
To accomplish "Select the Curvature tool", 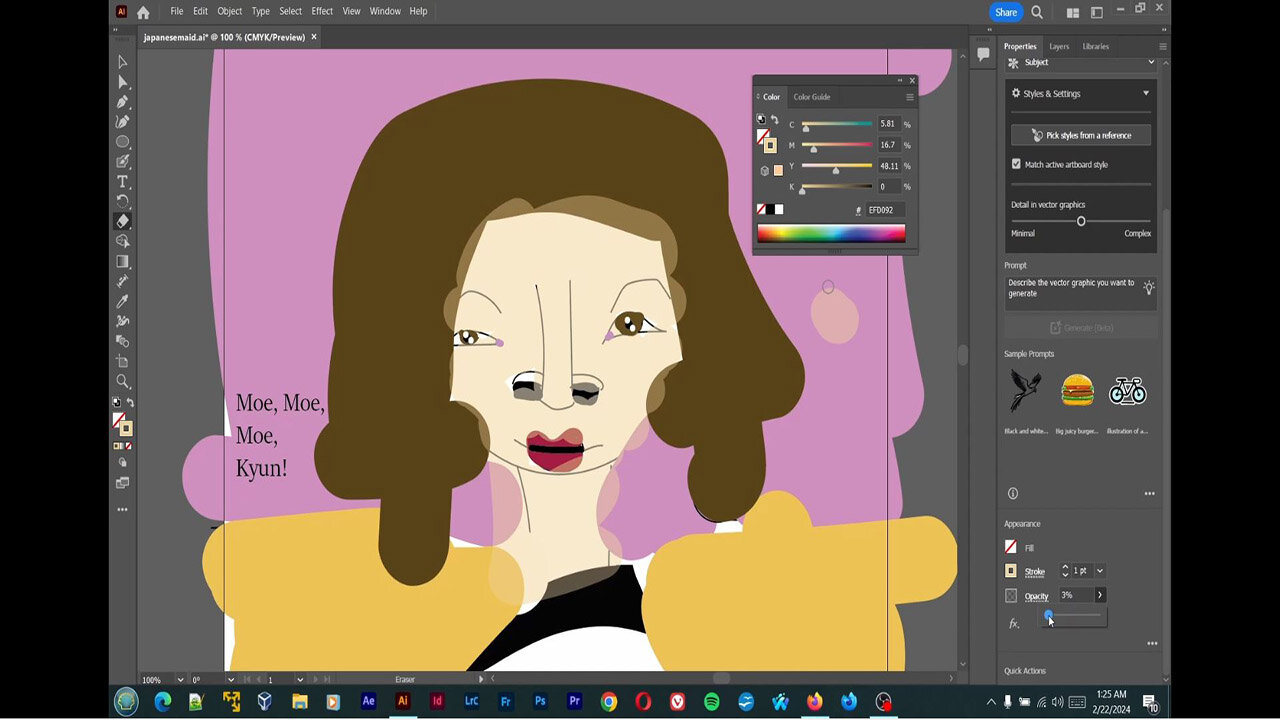I will pos(123,122).
